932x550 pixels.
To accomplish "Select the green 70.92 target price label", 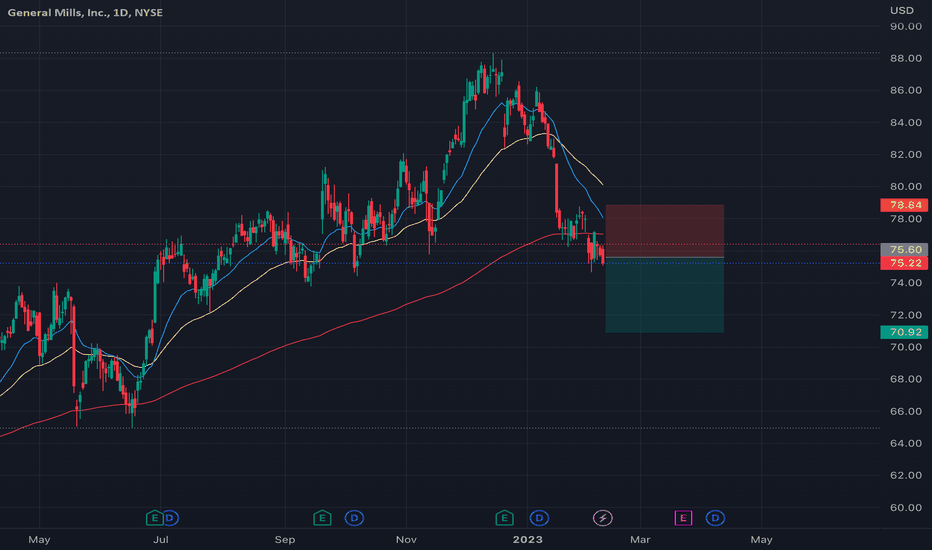I will (903, 332).
